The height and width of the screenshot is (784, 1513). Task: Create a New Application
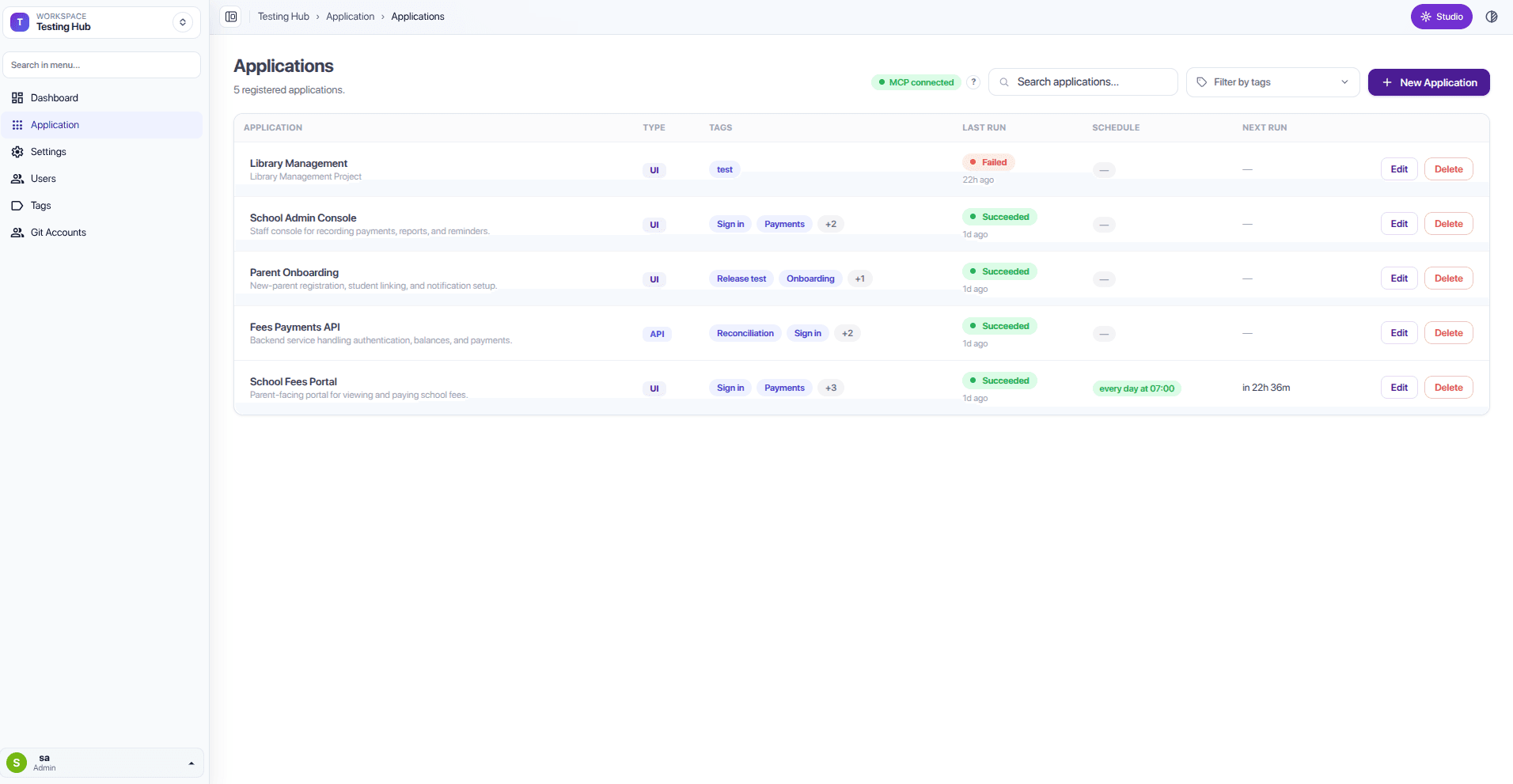(1428, 82)
